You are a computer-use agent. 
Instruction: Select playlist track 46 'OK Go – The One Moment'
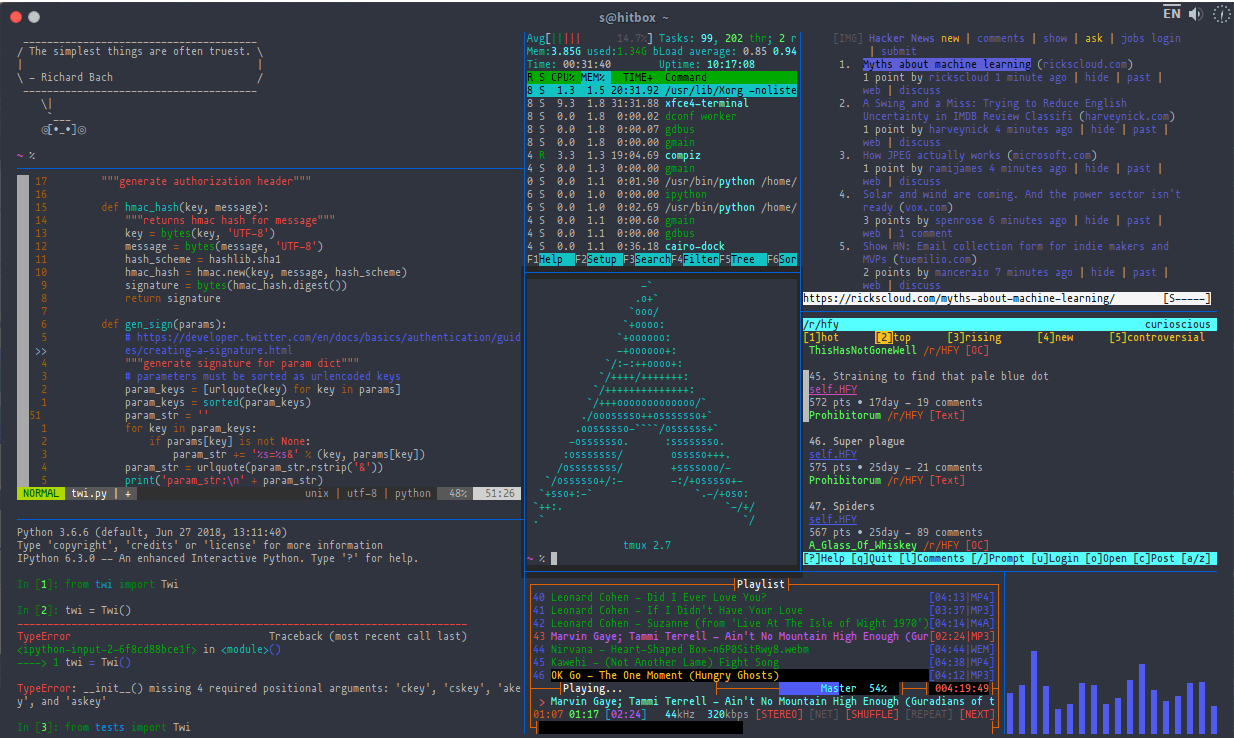(765, 676)
